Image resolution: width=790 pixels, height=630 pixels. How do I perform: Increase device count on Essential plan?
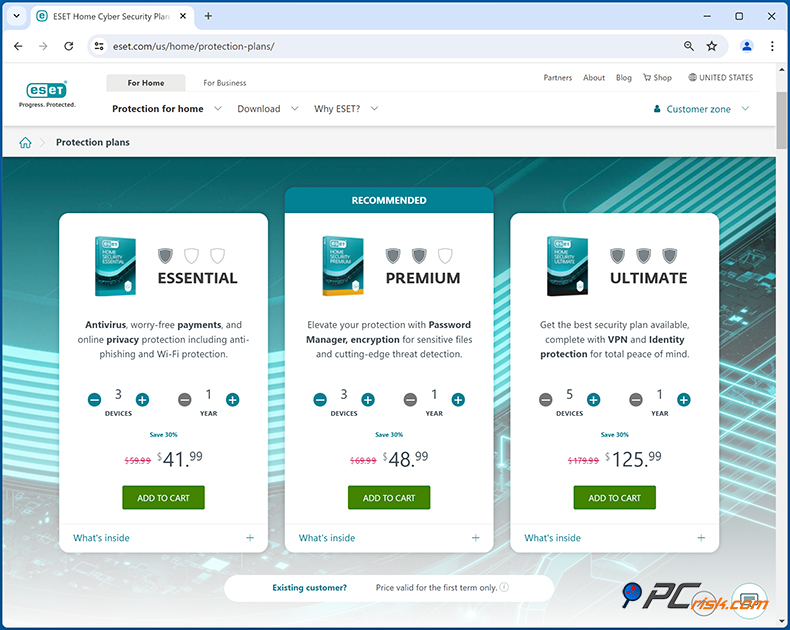click(143, 400)
